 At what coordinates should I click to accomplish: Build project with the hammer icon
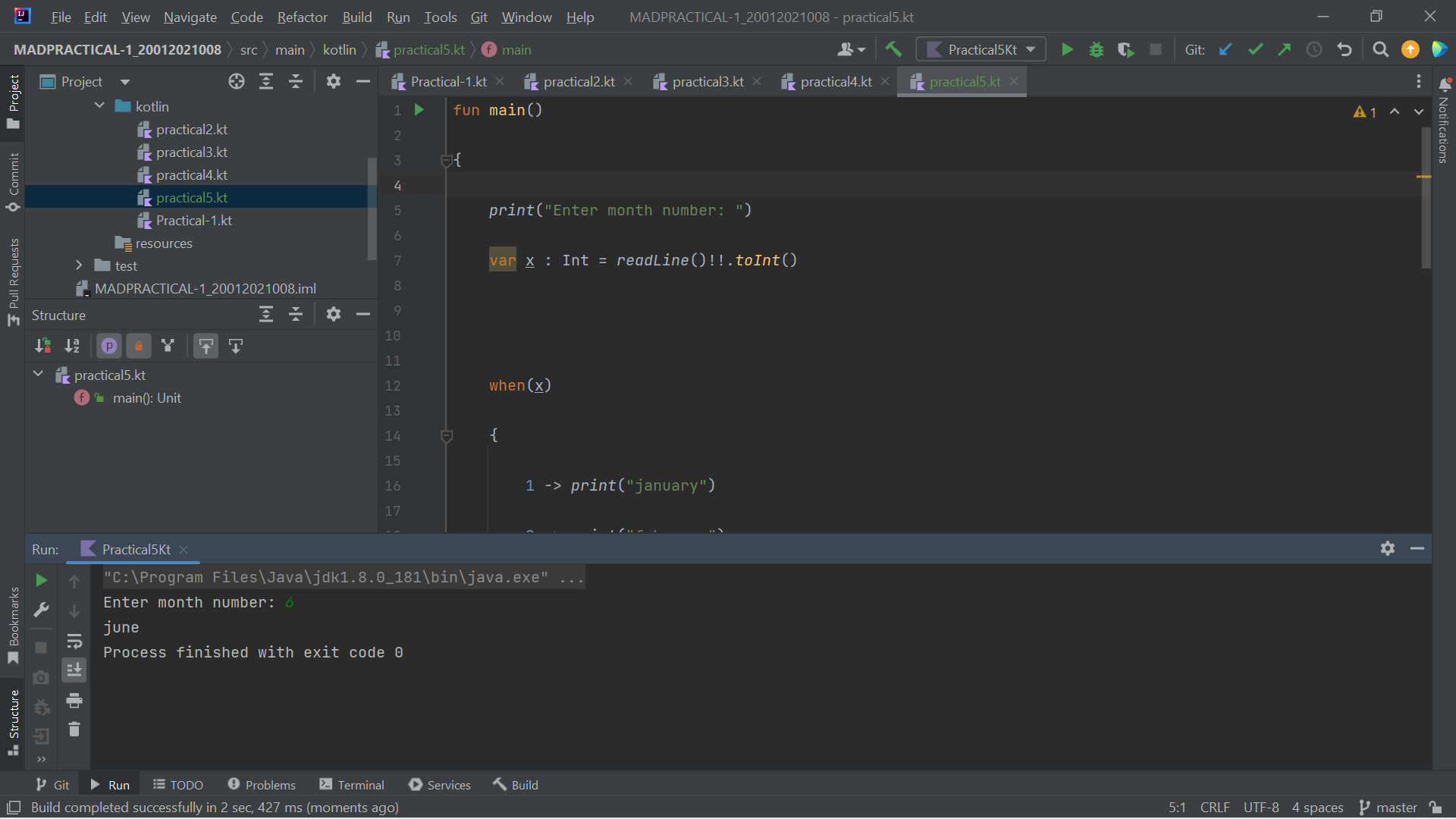[893, 49]
